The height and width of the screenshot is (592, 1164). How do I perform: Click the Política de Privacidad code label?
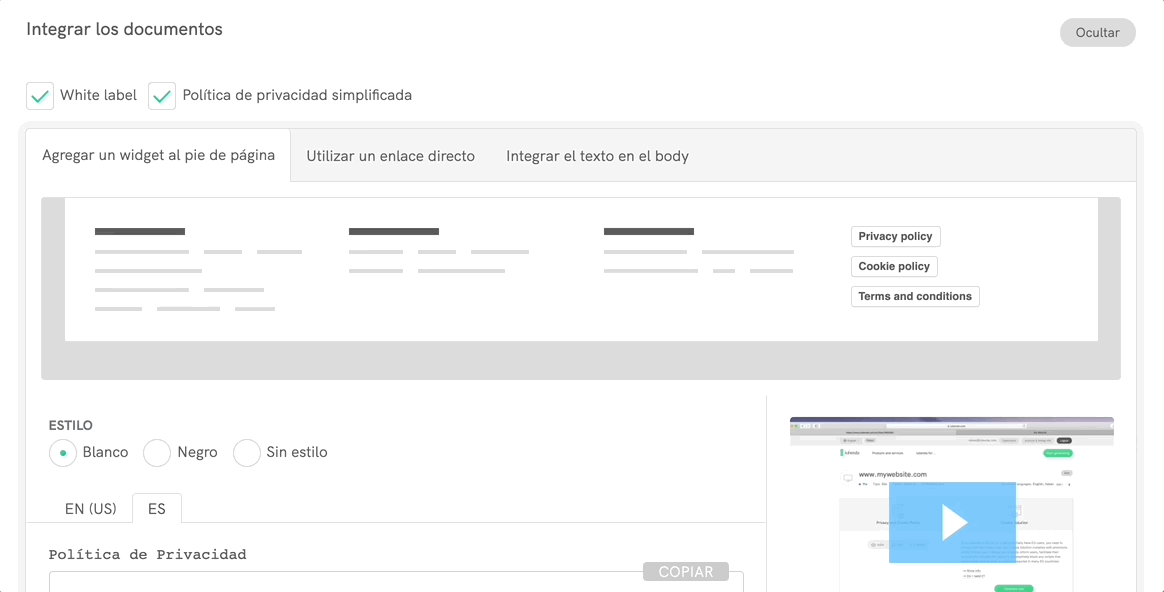coord(147,555)
